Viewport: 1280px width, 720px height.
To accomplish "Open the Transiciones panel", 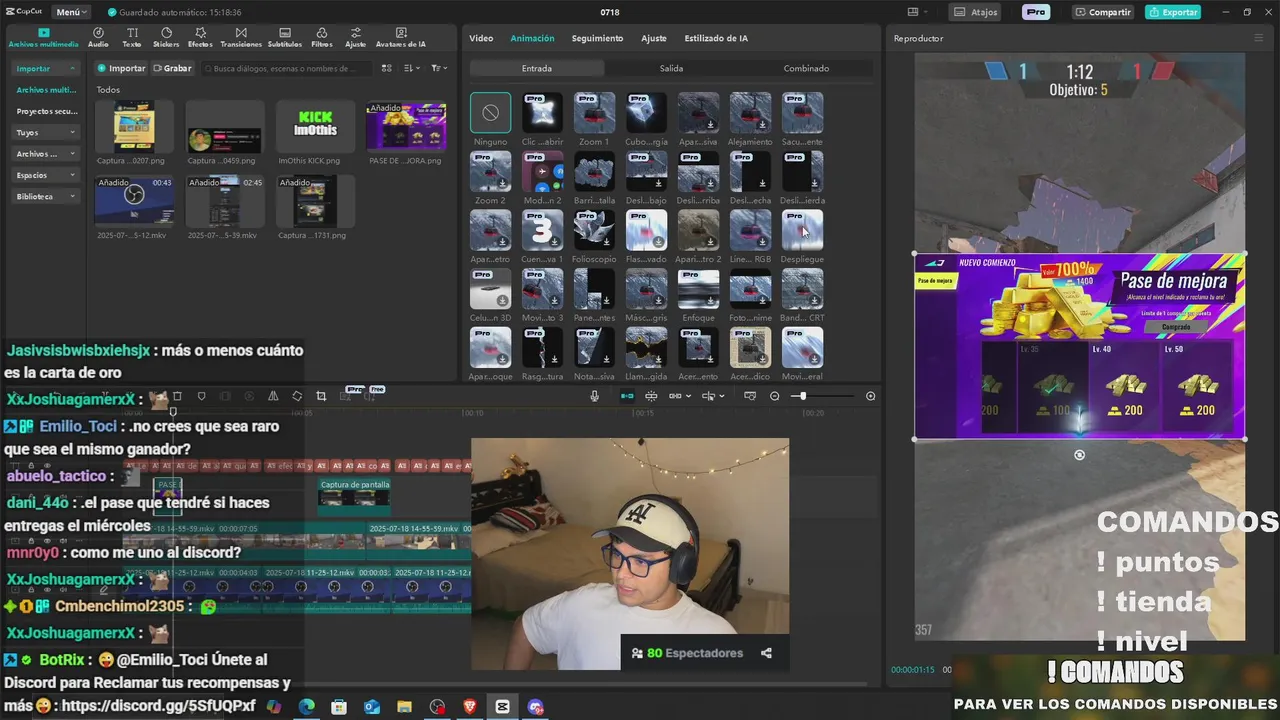I will [x=241, y=38].
